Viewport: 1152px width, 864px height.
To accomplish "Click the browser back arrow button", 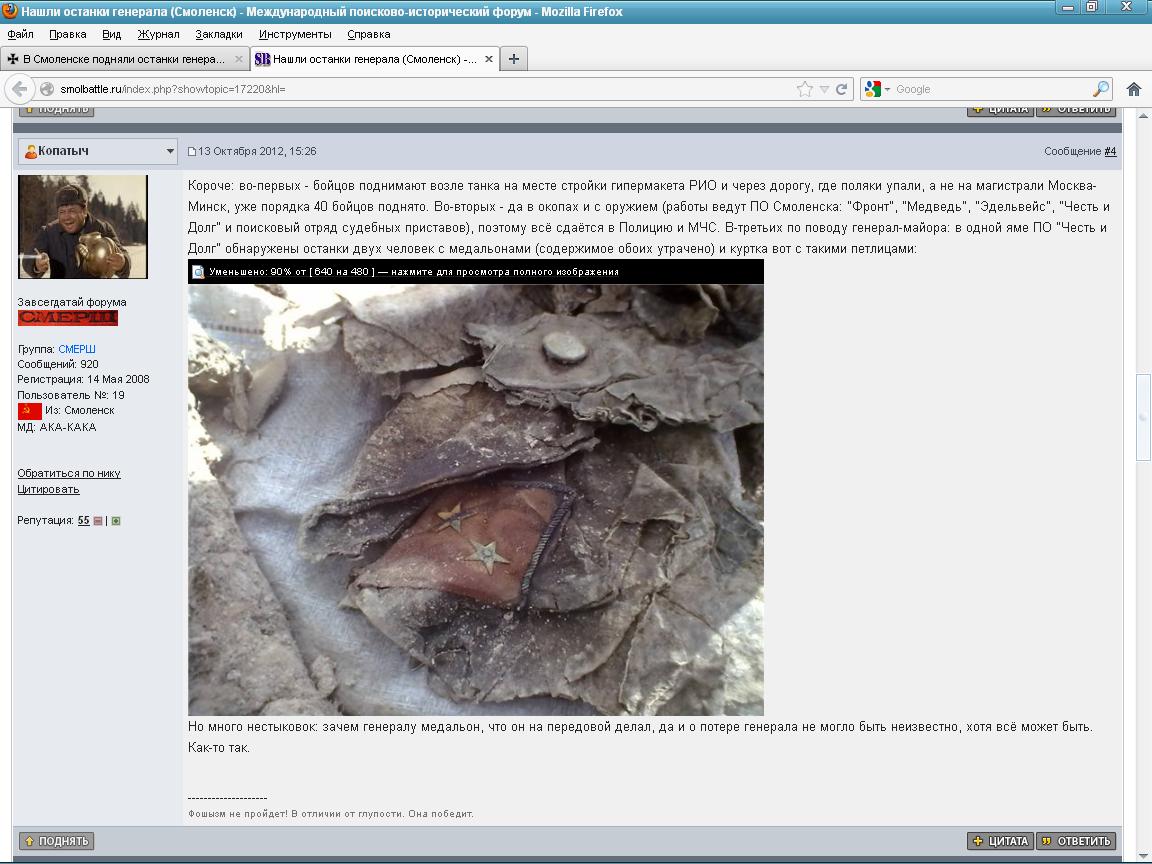I will (20, 89).
